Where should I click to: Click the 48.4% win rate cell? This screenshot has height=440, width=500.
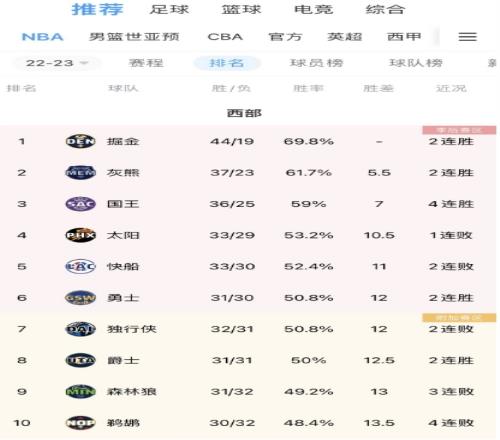[x=309, y=423]
